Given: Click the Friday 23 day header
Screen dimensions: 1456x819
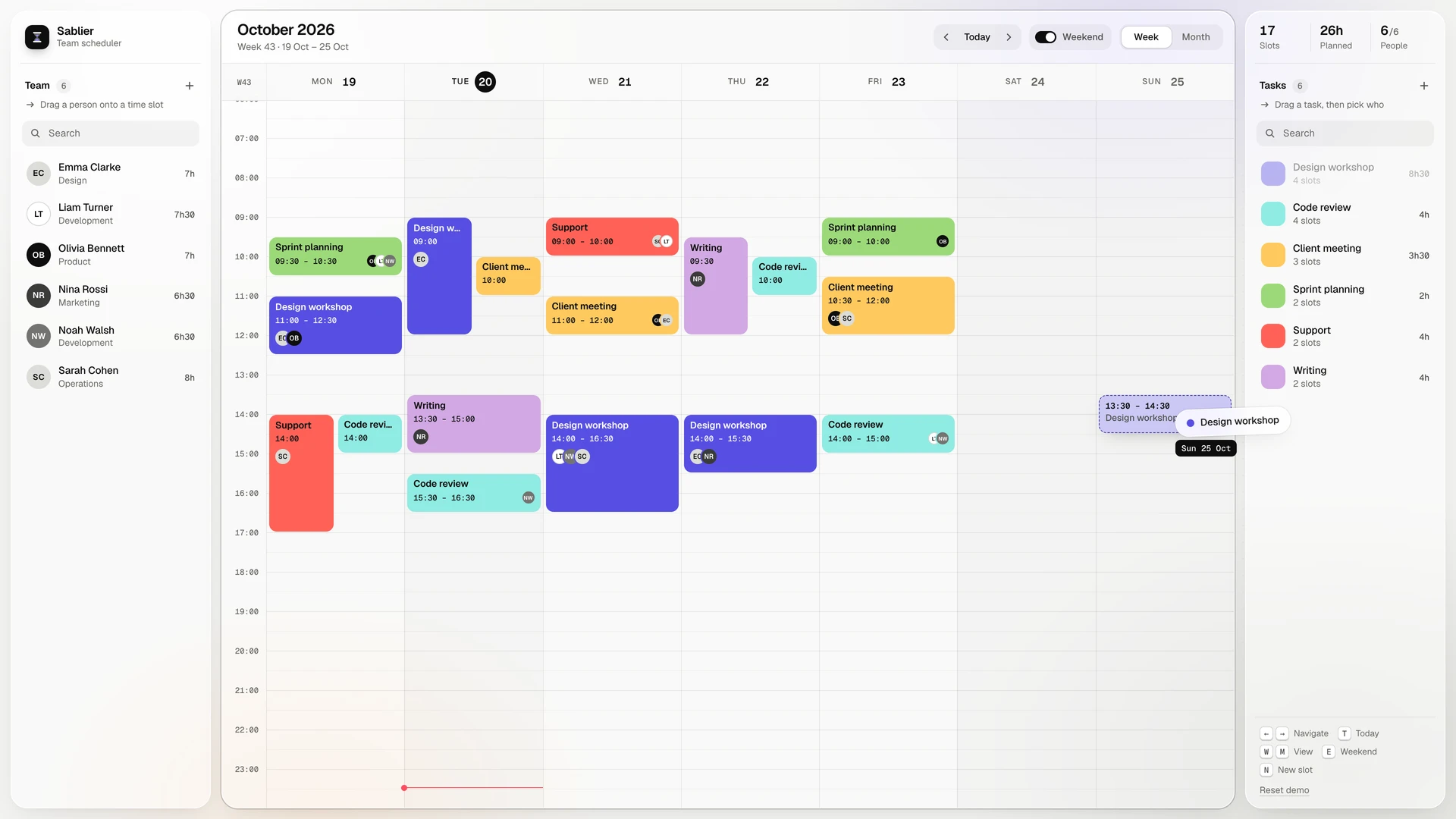Looking at the screenshot, I should [x=887, y=82].
